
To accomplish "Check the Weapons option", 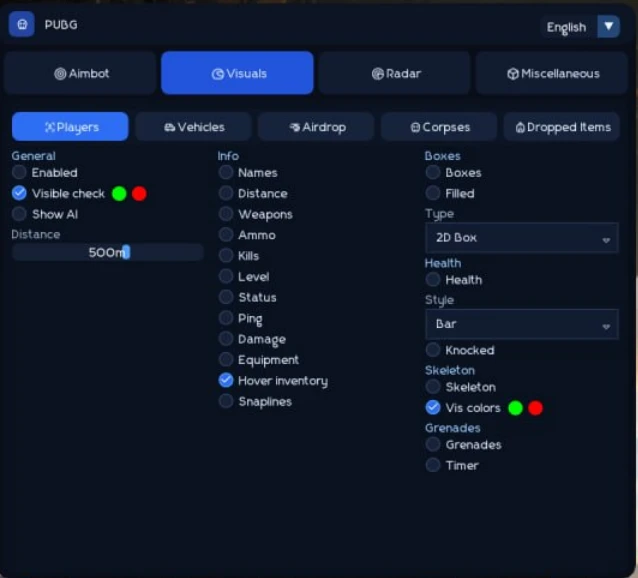I will click(x=226, y=214).
